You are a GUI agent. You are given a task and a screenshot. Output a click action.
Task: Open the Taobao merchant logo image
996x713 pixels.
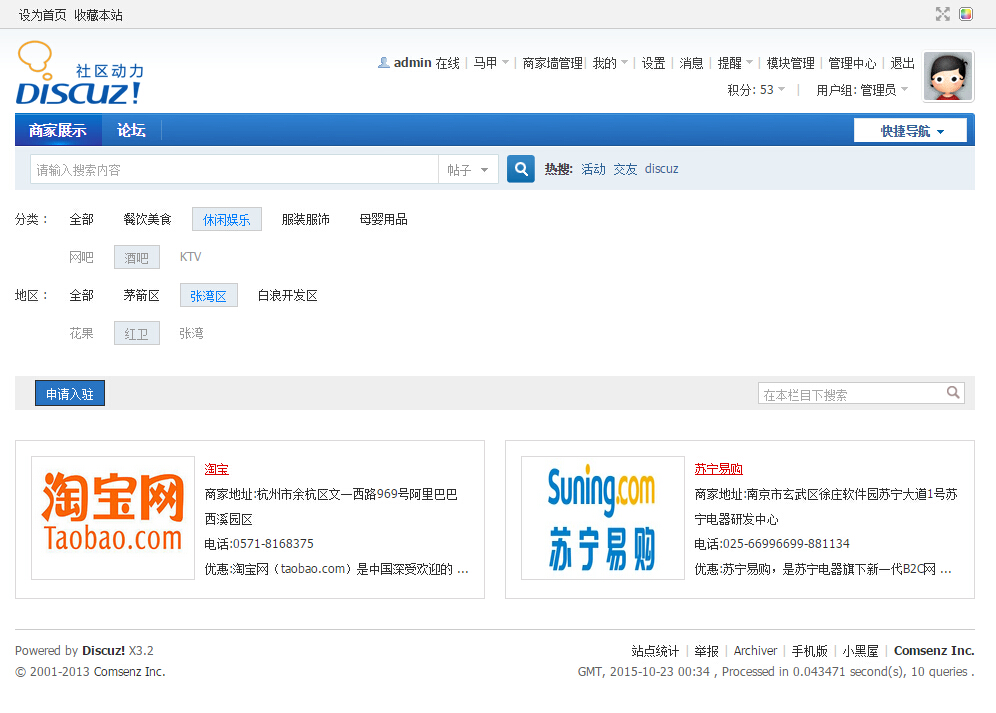pos(113,518)
